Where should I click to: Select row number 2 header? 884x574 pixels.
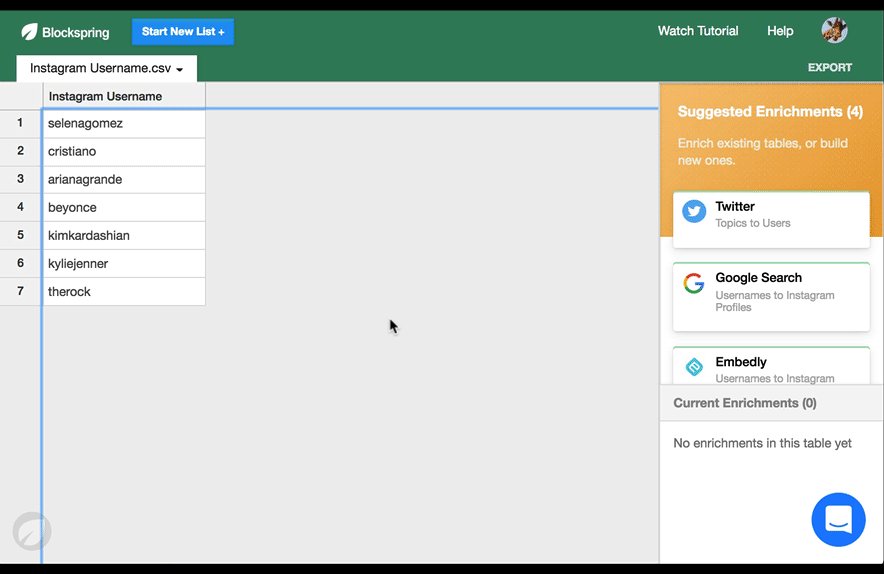click(21, 151)
